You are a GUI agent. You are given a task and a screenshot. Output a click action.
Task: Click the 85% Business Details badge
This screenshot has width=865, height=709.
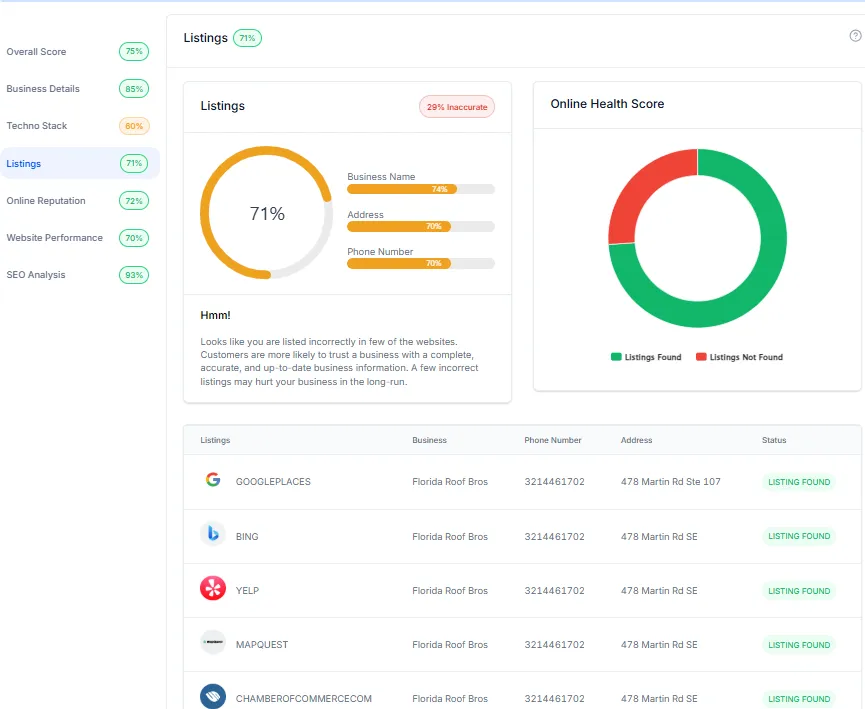[134, 89]
